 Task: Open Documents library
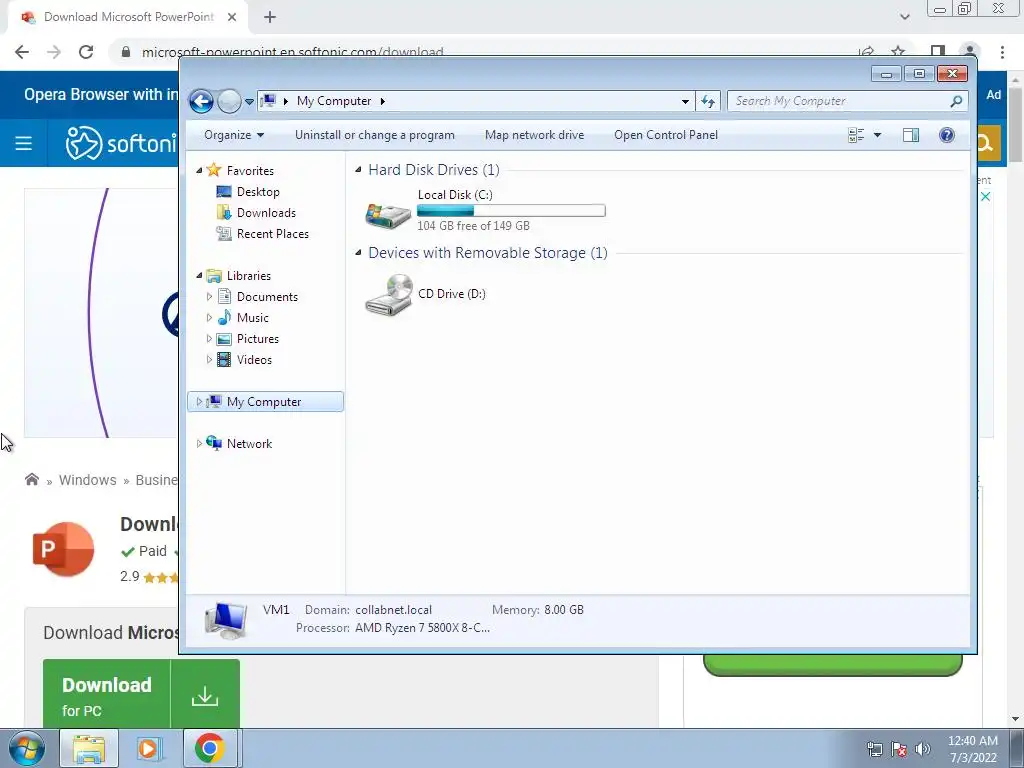pos(267,296)
